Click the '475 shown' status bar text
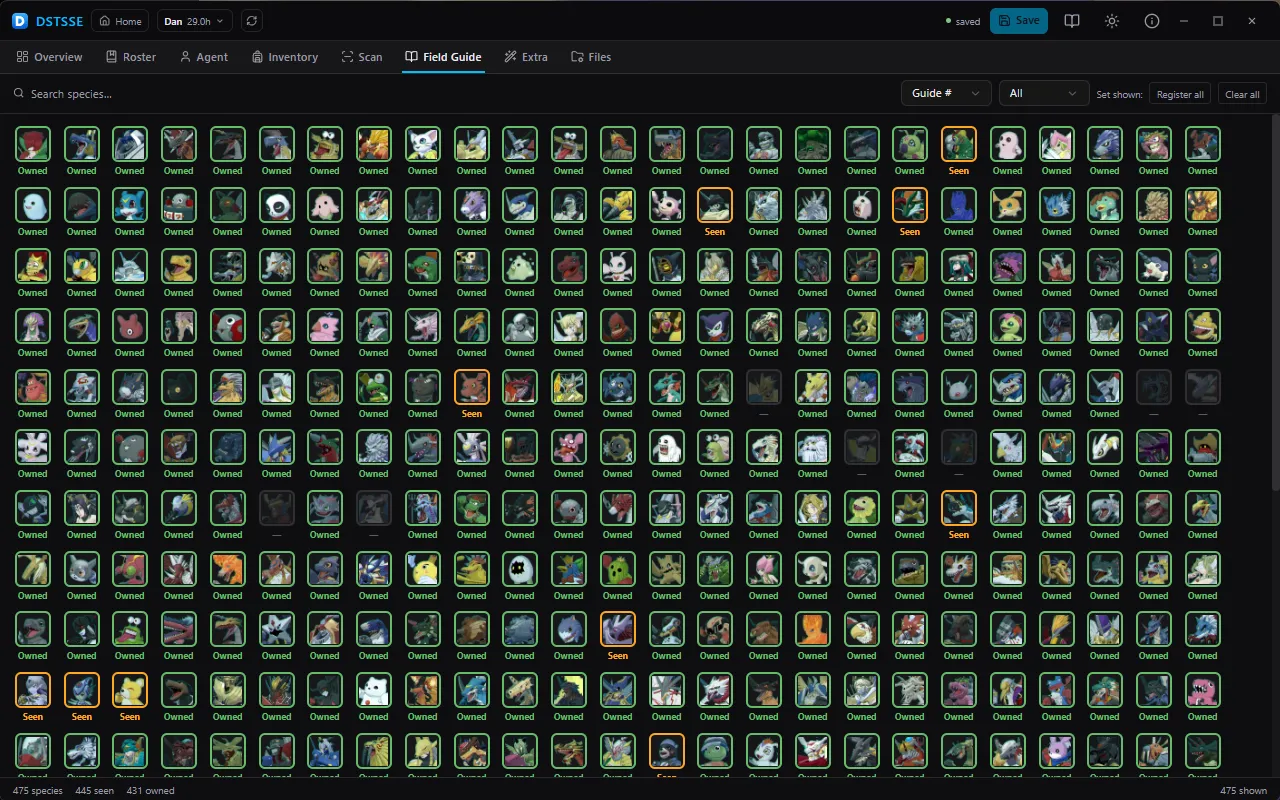 coord(1243,791)
